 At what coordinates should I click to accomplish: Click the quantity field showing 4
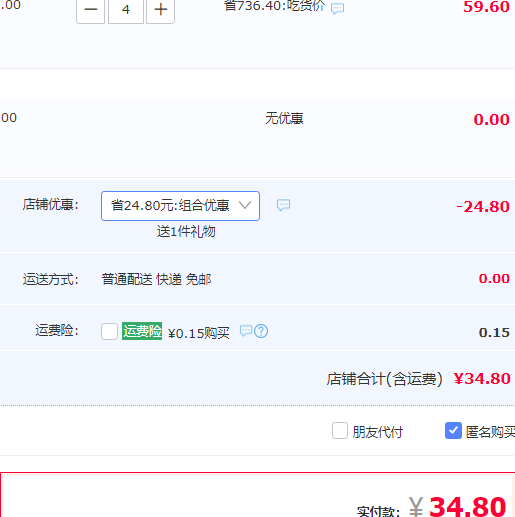point(126,10)
